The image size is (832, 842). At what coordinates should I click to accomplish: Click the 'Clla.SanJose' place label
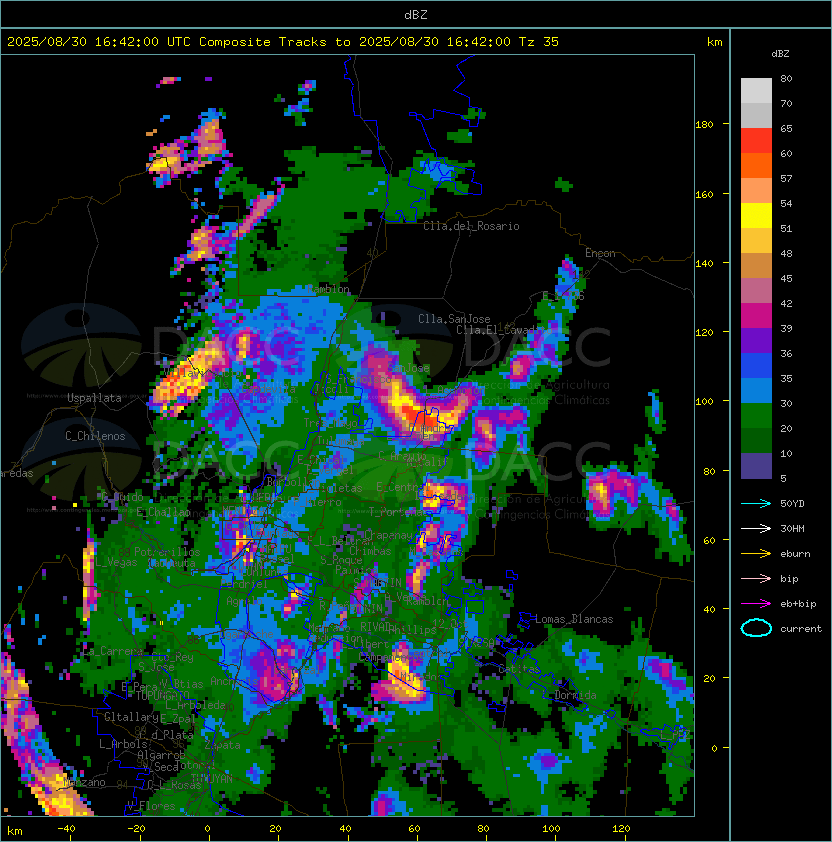tap(454, 319)
